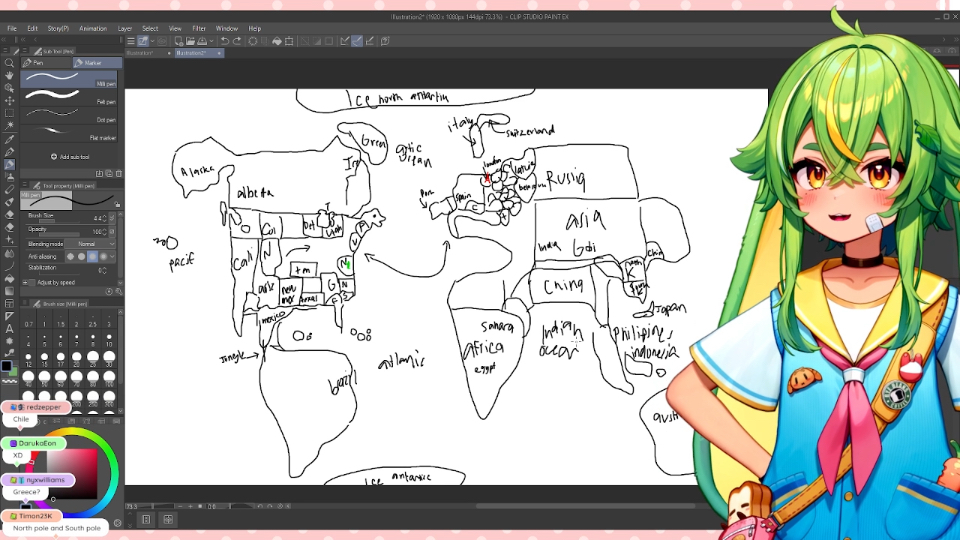The width and height of the screenshot is (960, 540).
Task: Toggle Adjust by speed checkbox
Action: [32, 282]
